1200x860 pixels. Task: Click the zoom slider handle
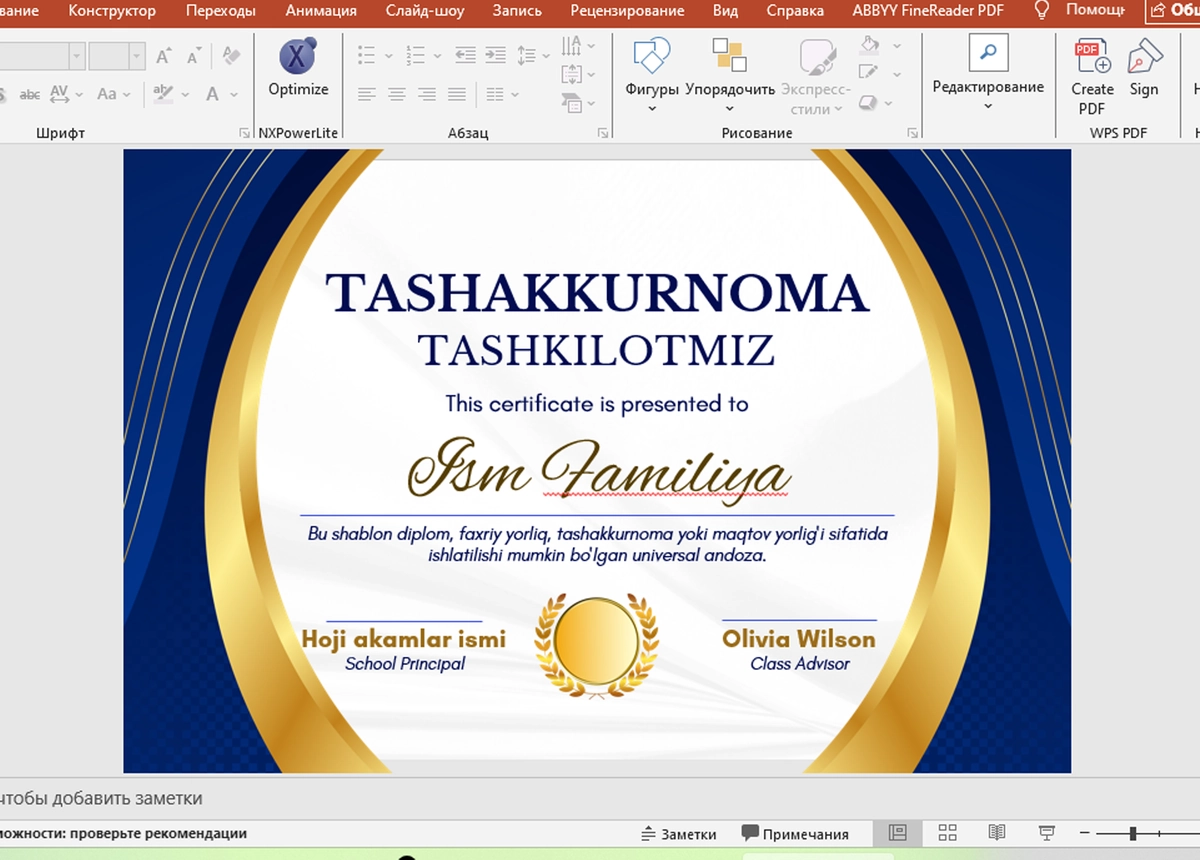tap(1133, 833)
